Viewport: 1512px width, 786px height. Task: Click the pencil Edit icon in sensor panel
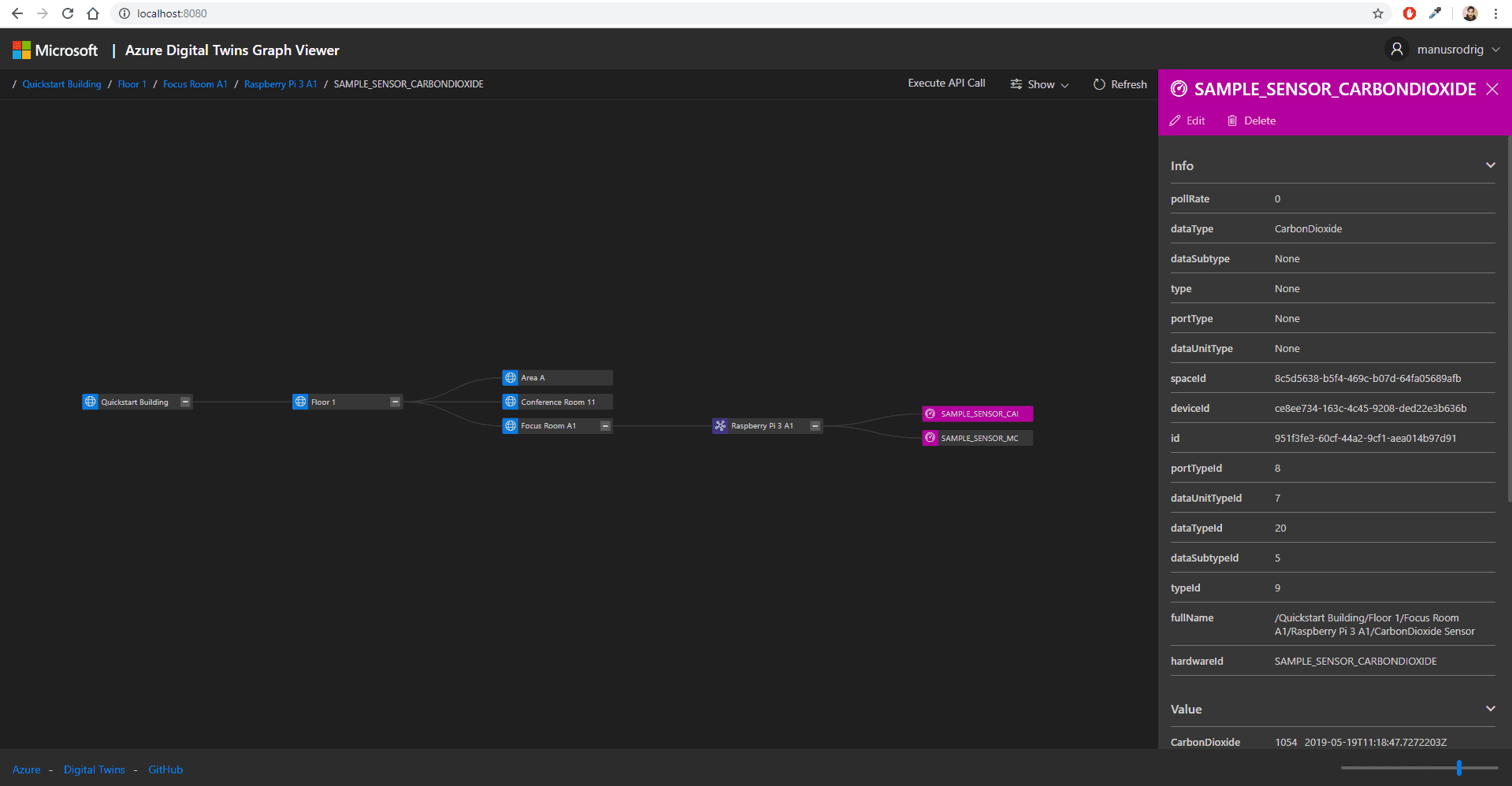[1176, 120]
